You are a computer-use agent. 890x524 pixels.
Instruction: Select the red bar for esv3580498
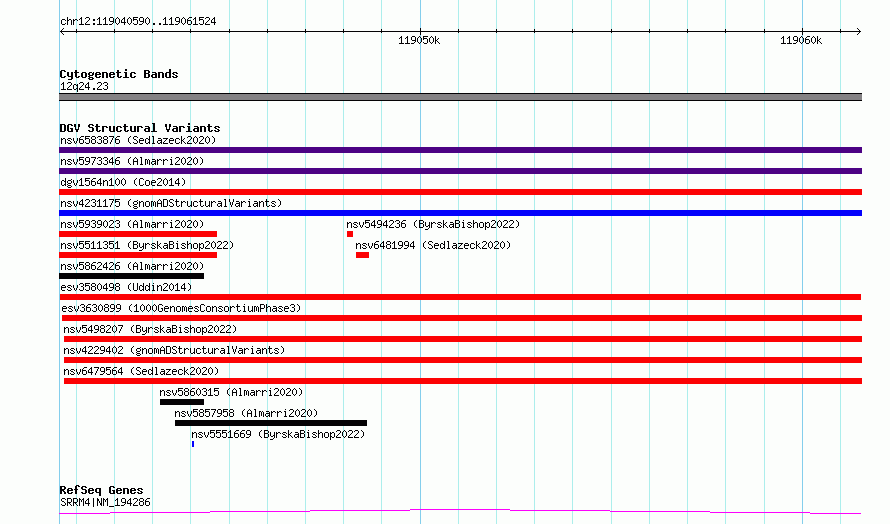(460, 297)
